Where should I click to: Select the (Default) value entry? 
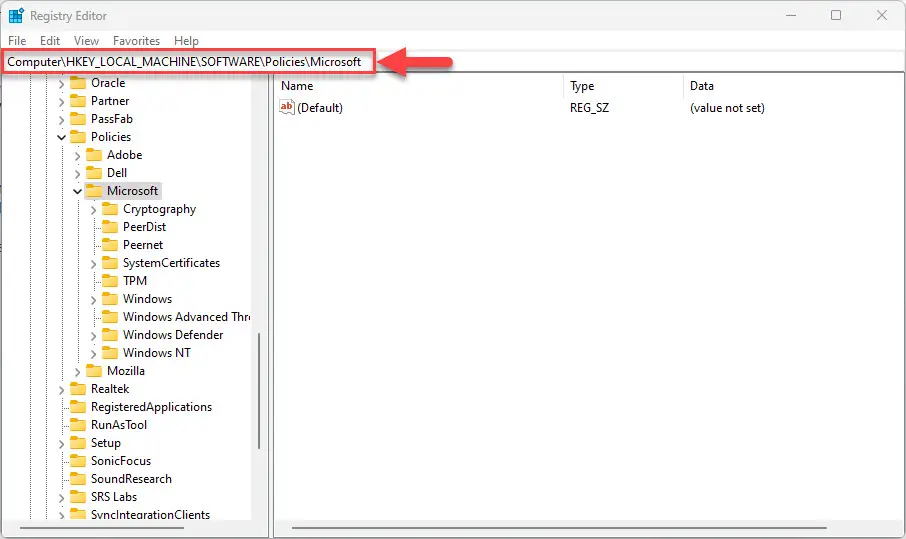(x=320, y=108)
